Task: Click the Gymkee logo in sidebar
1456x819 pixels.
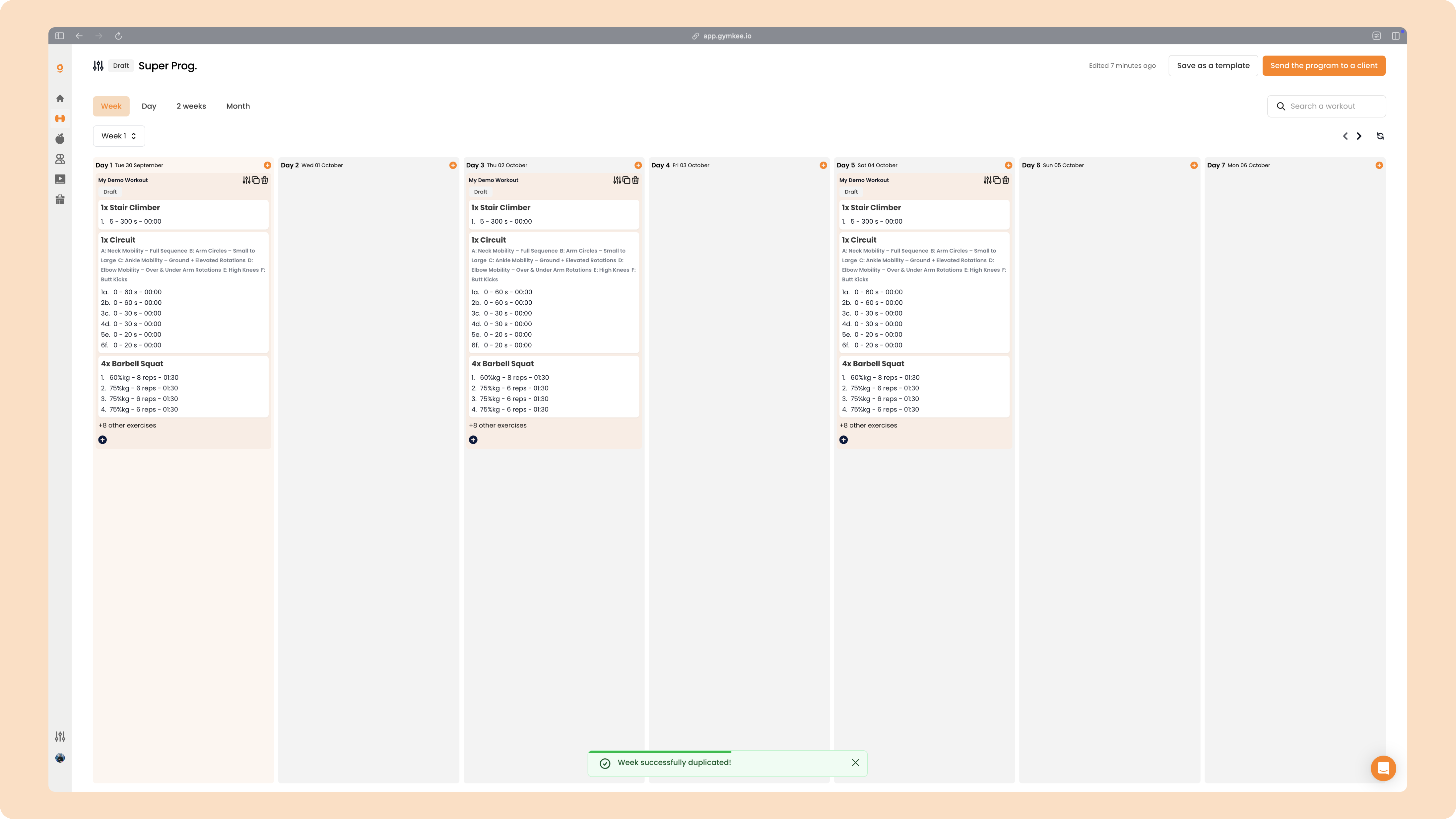Action: pos(60,68)
